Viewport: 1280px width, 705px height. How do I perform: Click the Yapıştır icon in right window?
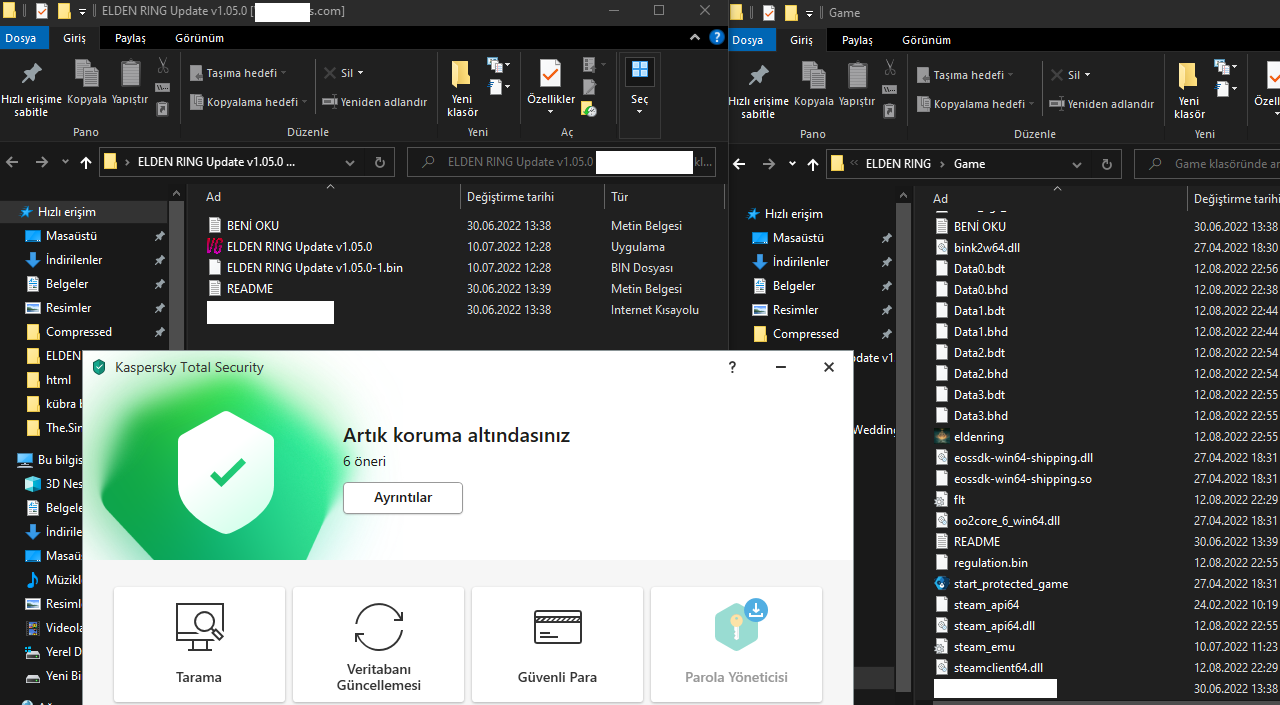[x=857, y=86]
